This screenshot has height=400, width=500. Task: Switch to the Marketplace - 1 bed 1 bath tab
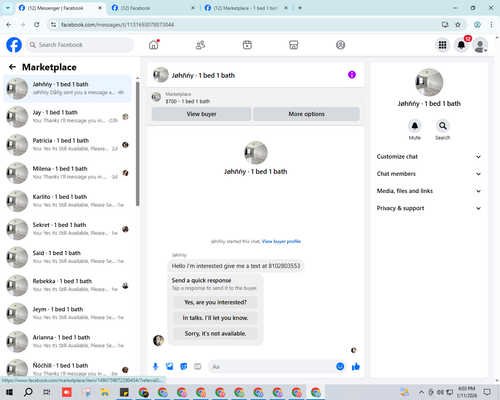coord(245,8)
